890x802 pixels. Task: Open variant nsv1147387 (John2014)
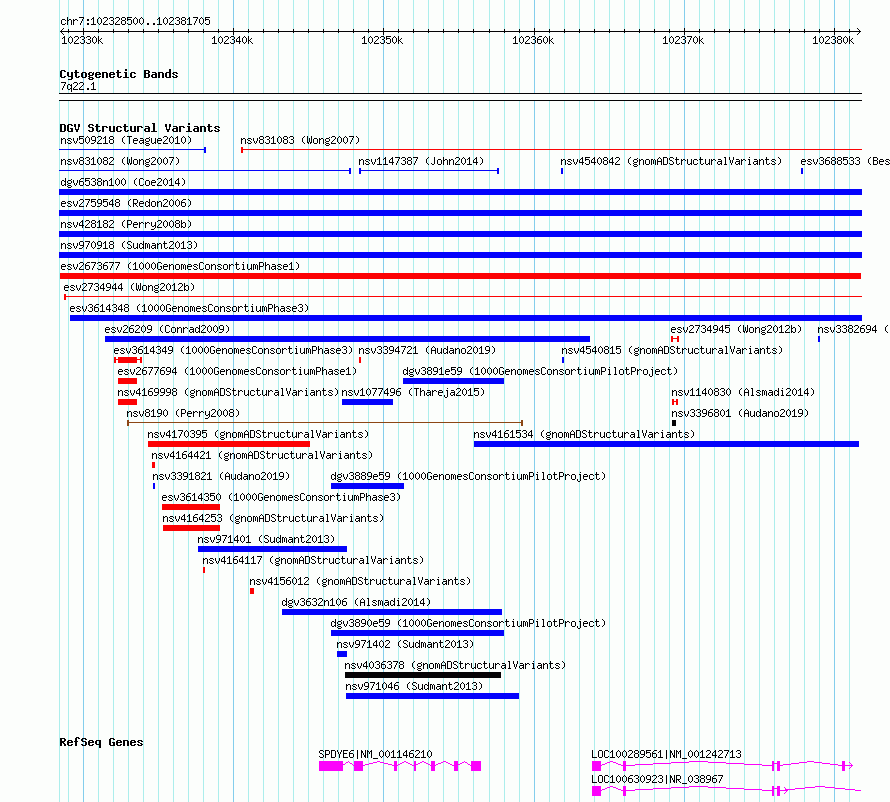421,161
